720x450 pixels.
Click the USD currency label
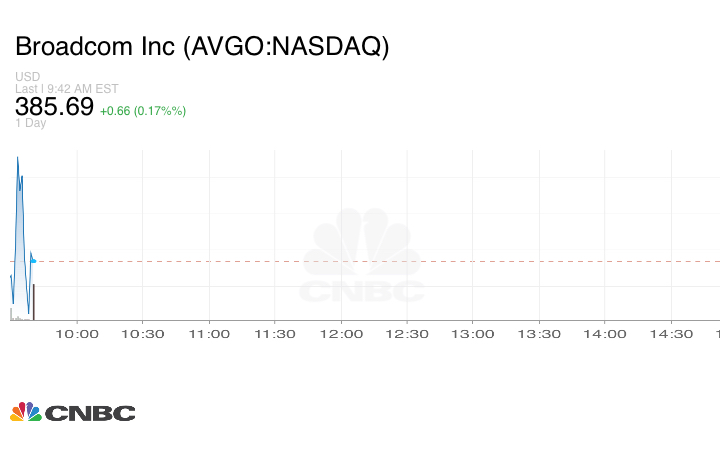tap(27, 77)
